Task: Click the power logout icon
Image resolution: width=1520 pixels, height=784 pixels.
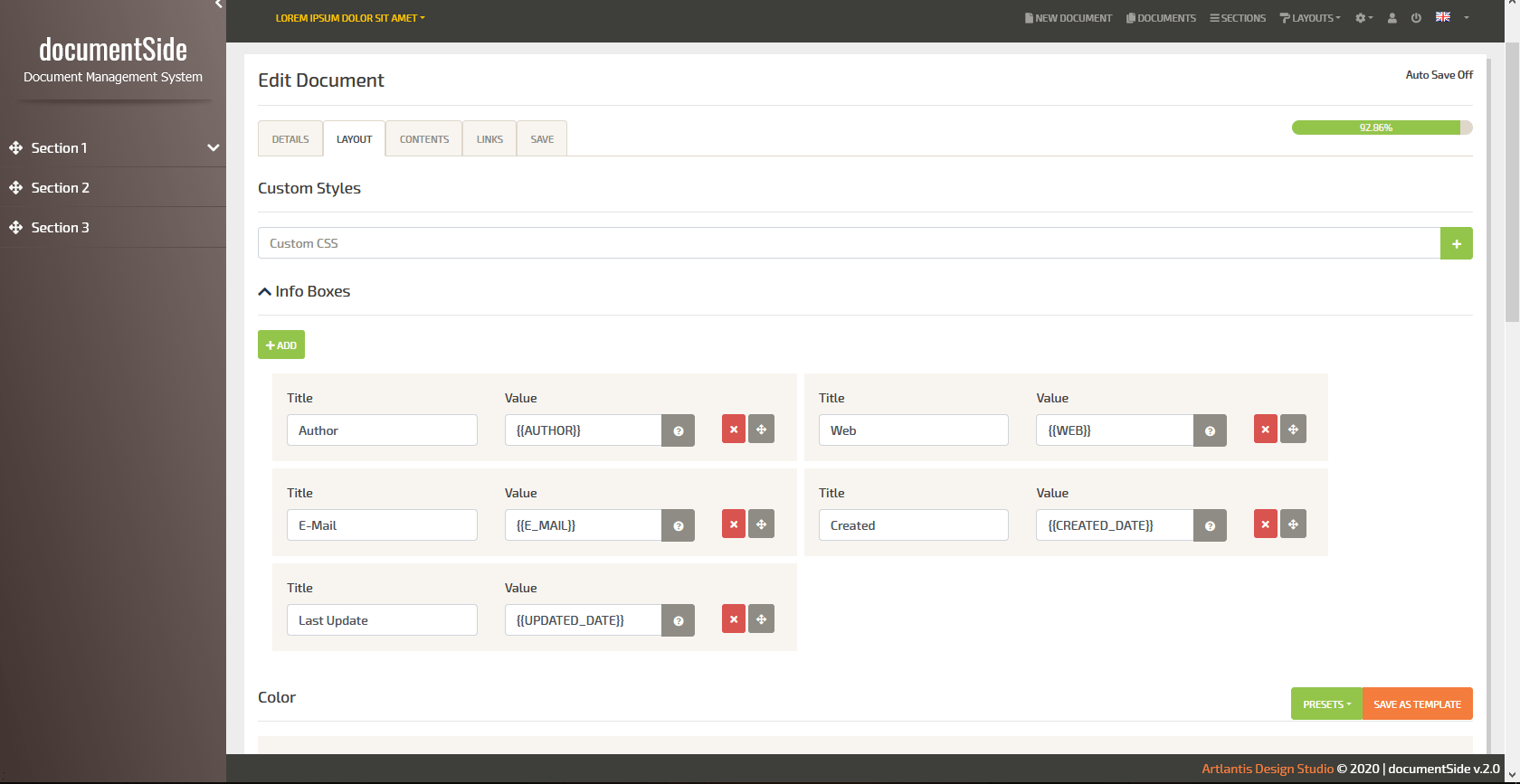Action: [1416, 18]
